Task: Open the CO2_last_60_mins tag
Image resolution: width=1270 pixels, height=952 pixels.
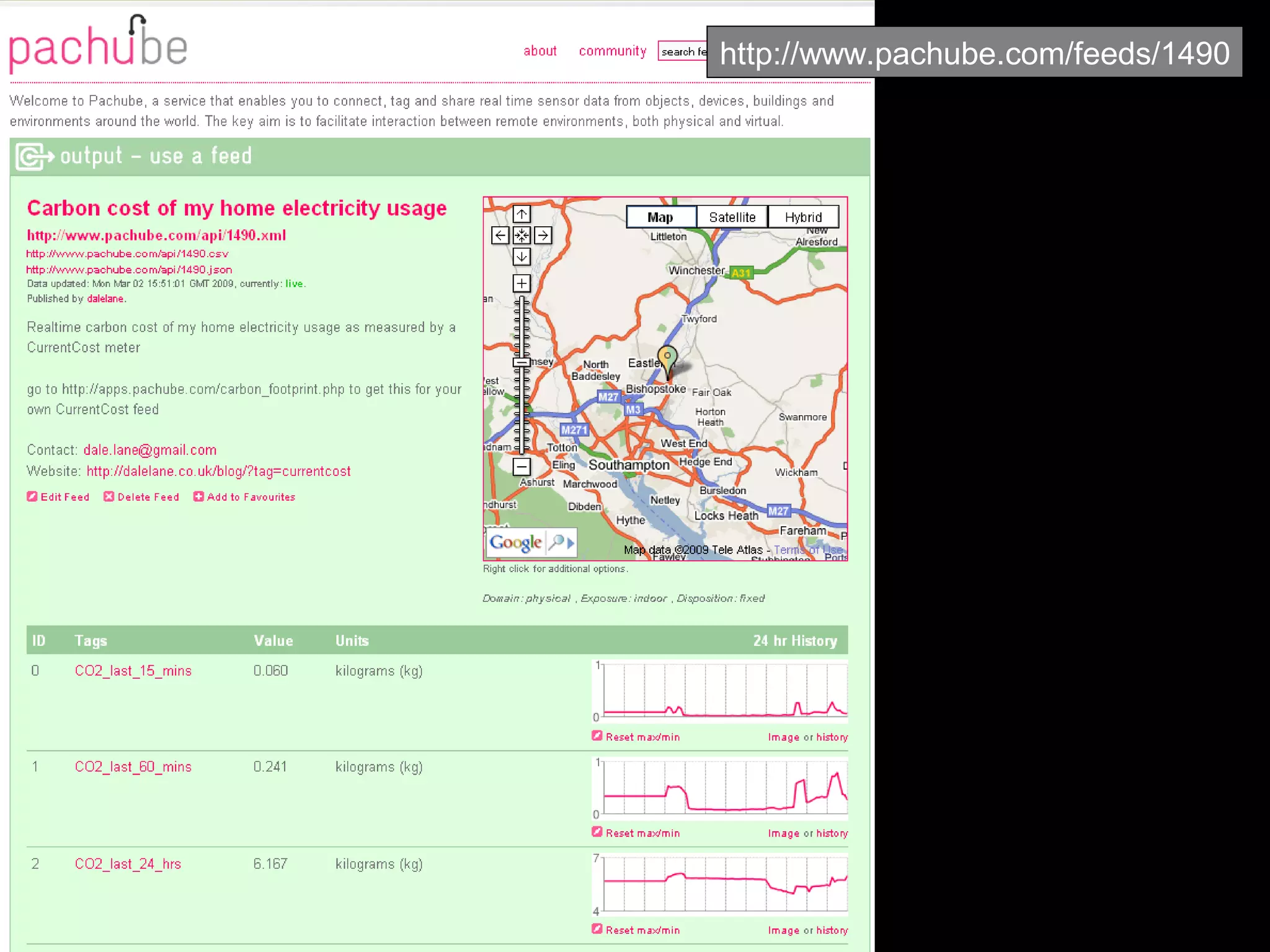Action: pyautogui.click(x=133, y=767)
